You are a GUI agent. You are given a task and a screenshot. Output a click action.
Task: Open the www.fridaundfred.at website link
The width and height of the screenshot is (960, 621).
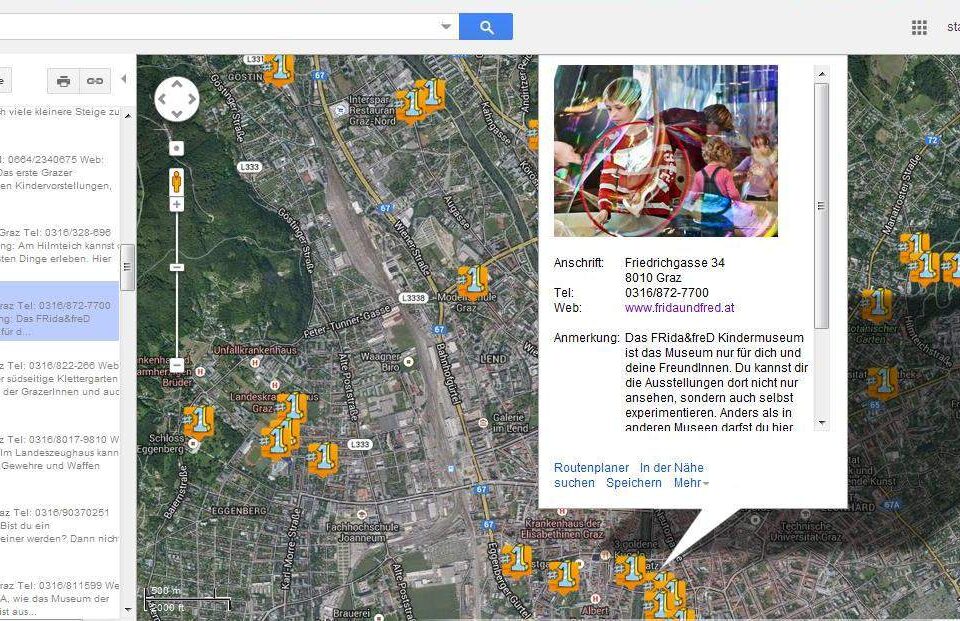[x=679, y=308]
